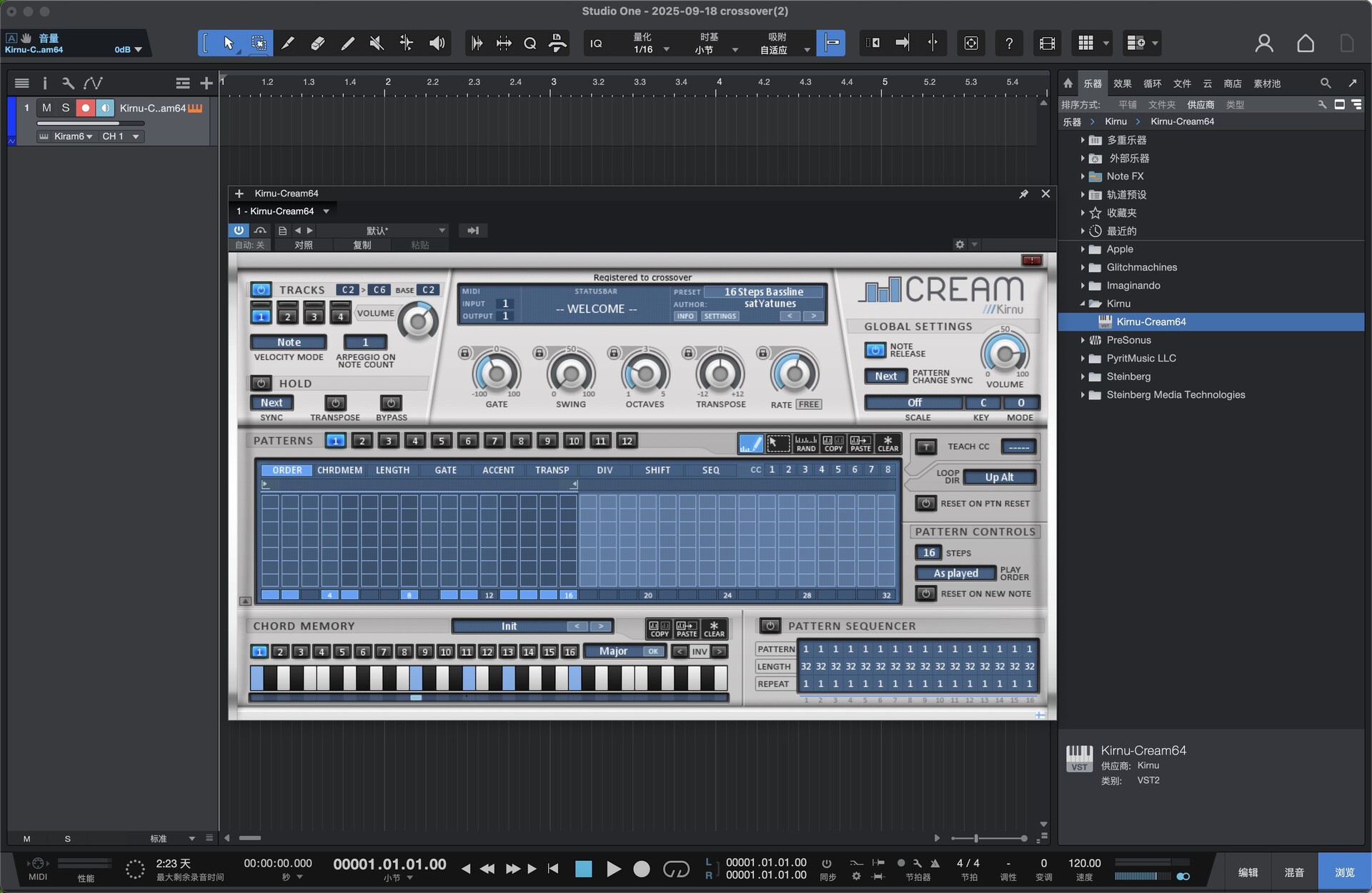Toggle the PATTERN SEQUENCER power button

tap(770, 626)
